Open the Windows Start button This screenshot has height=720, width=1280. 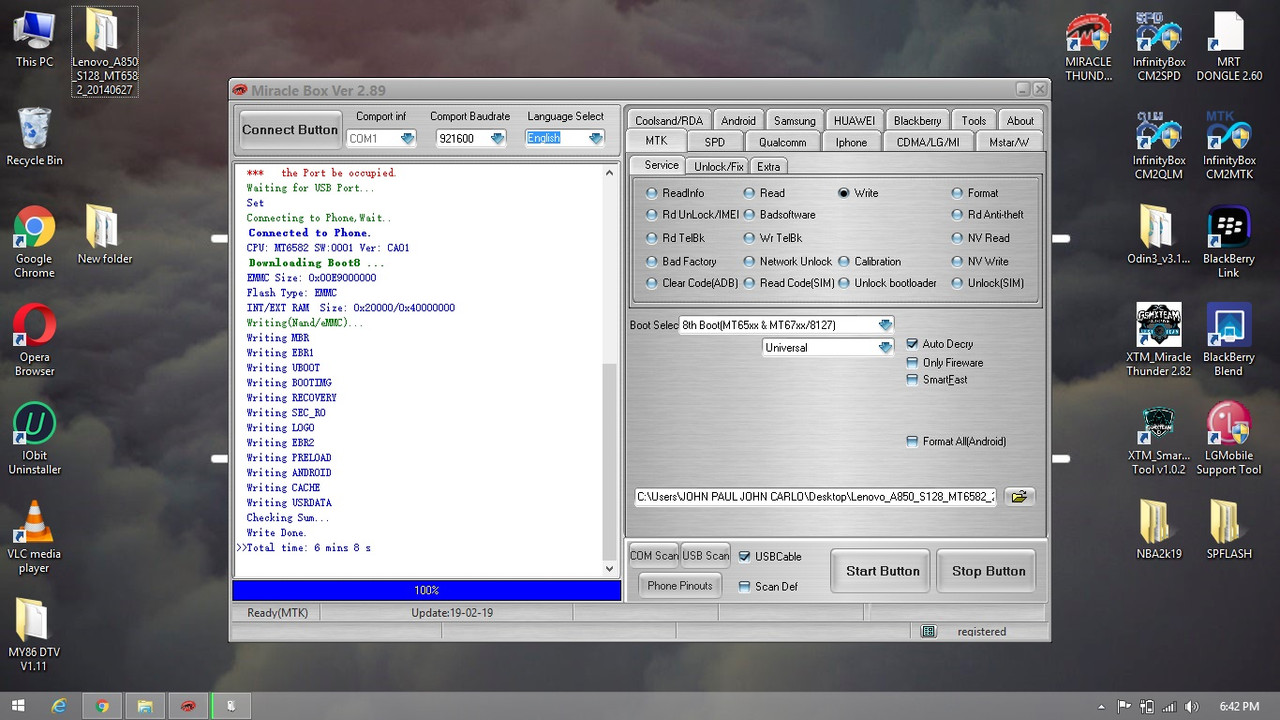(19, 706)
